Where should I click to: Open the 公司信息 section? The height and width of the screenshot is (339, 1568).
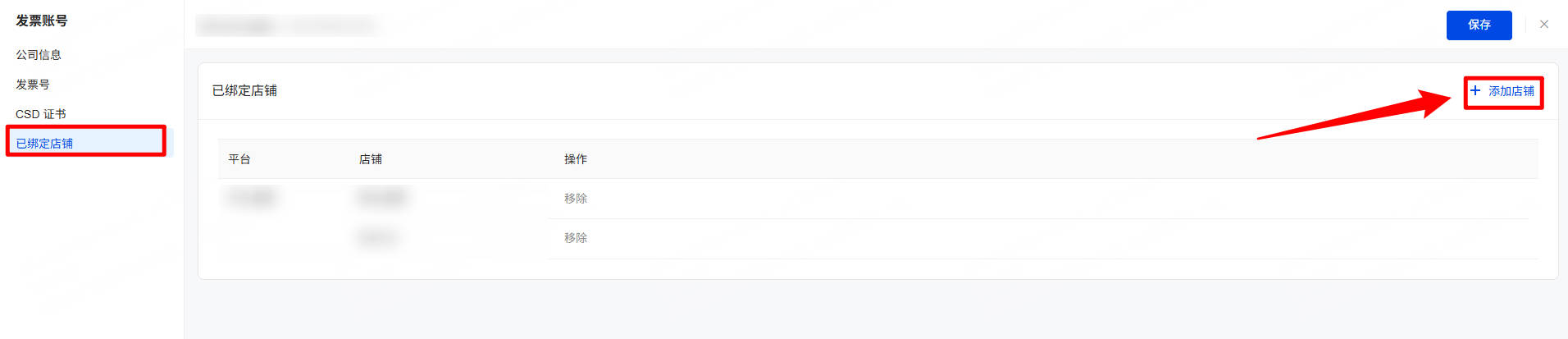(x=39, y=55)
